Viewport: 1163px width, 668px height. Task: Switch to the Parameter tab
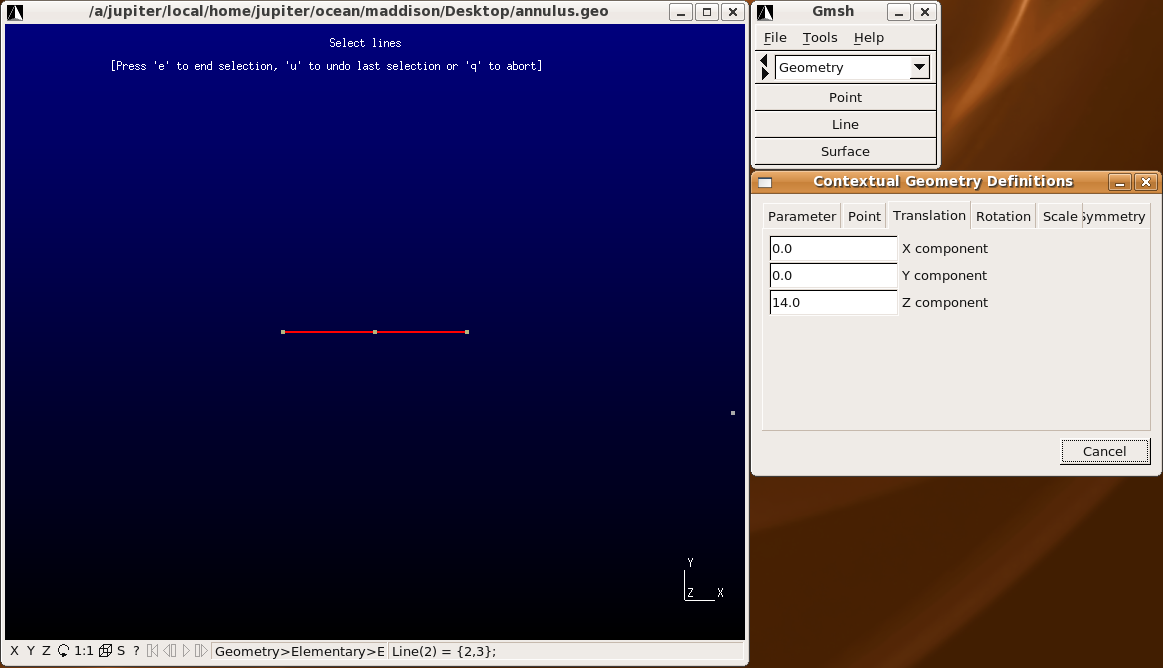[802, 216]
